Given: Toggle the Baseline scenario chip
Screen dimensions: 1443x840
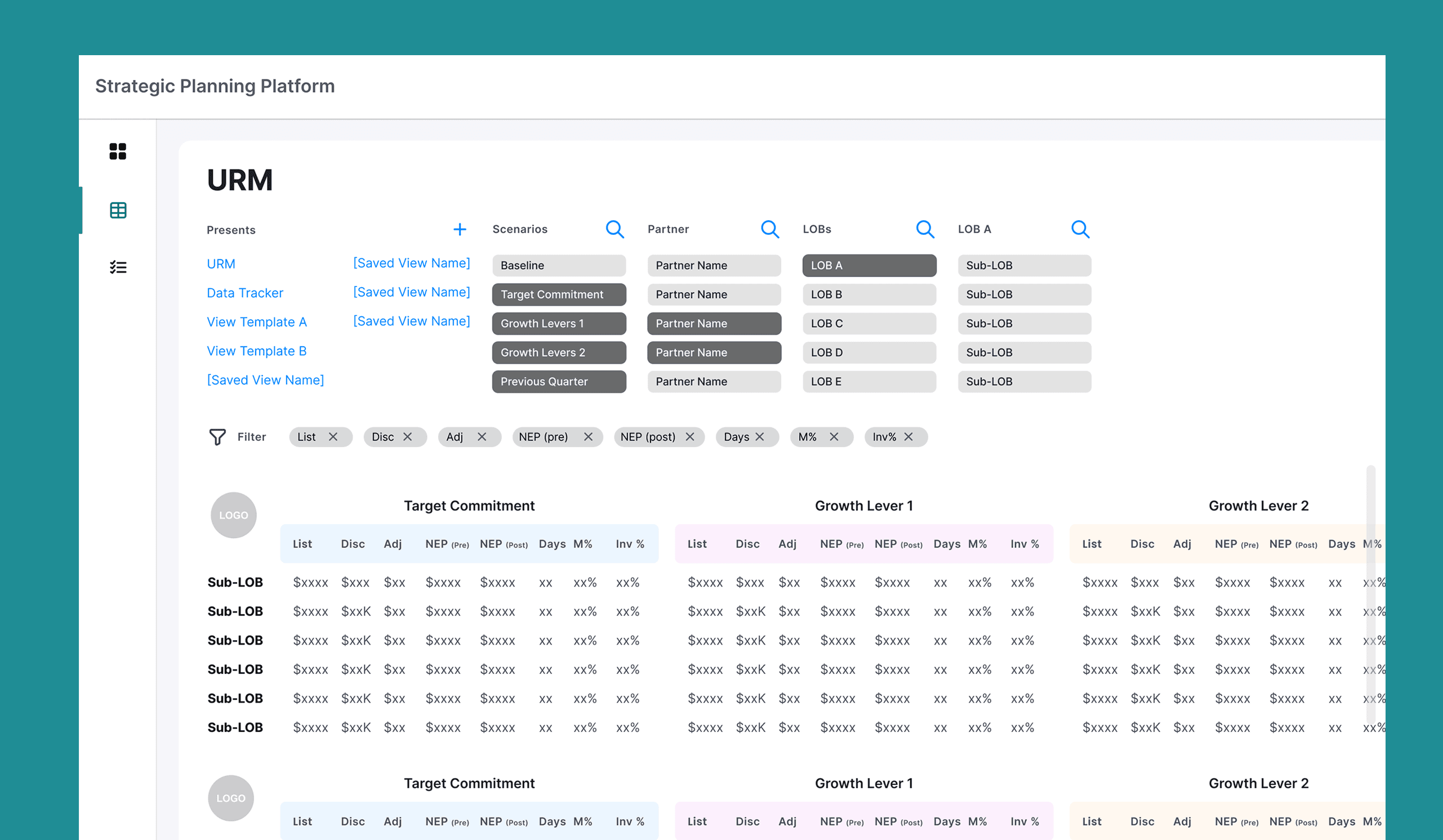Looking at the screenshot, I should pos(558,266).
